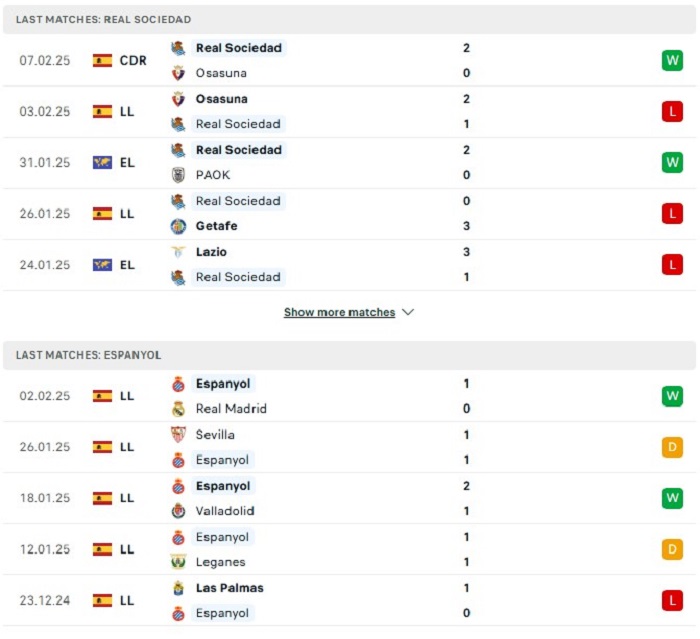Click green W badge for Real Sociedad vs Osasuna
The height and width of the screenshot is (639, 700).
[x=672, y=60]
